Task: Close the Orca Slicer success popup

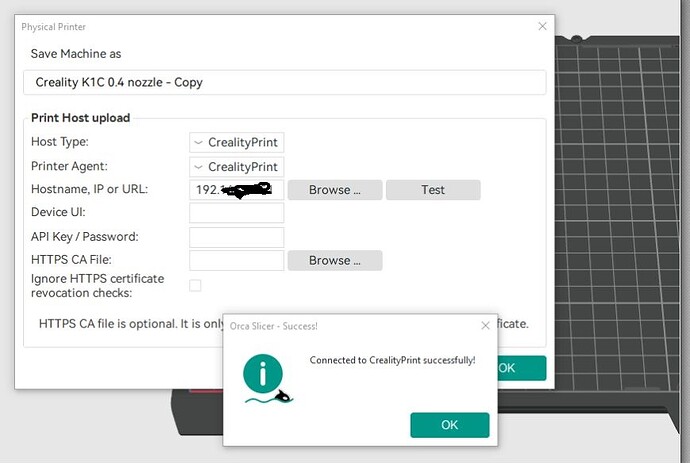Action: point(485,325)
